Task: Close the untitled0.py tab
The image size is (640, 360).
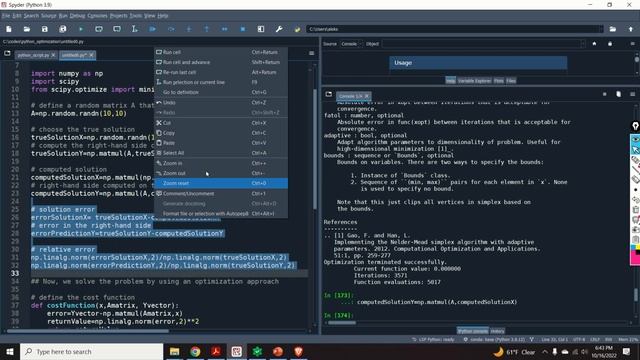Action: coord(91,55)
